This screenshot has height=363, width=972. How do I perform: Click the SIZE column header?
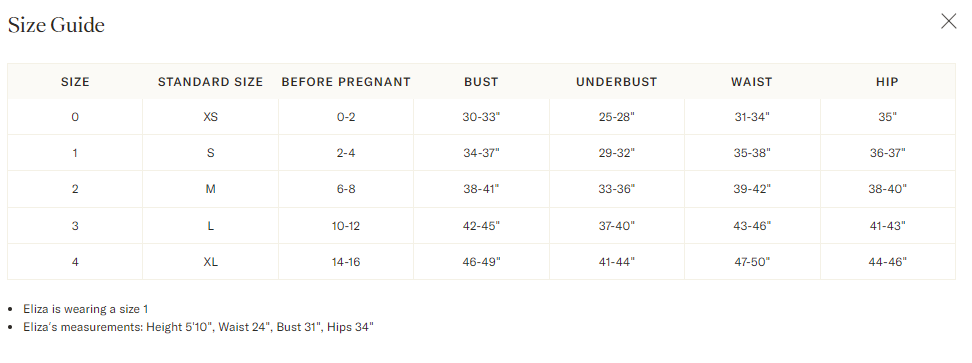[75, 82]
